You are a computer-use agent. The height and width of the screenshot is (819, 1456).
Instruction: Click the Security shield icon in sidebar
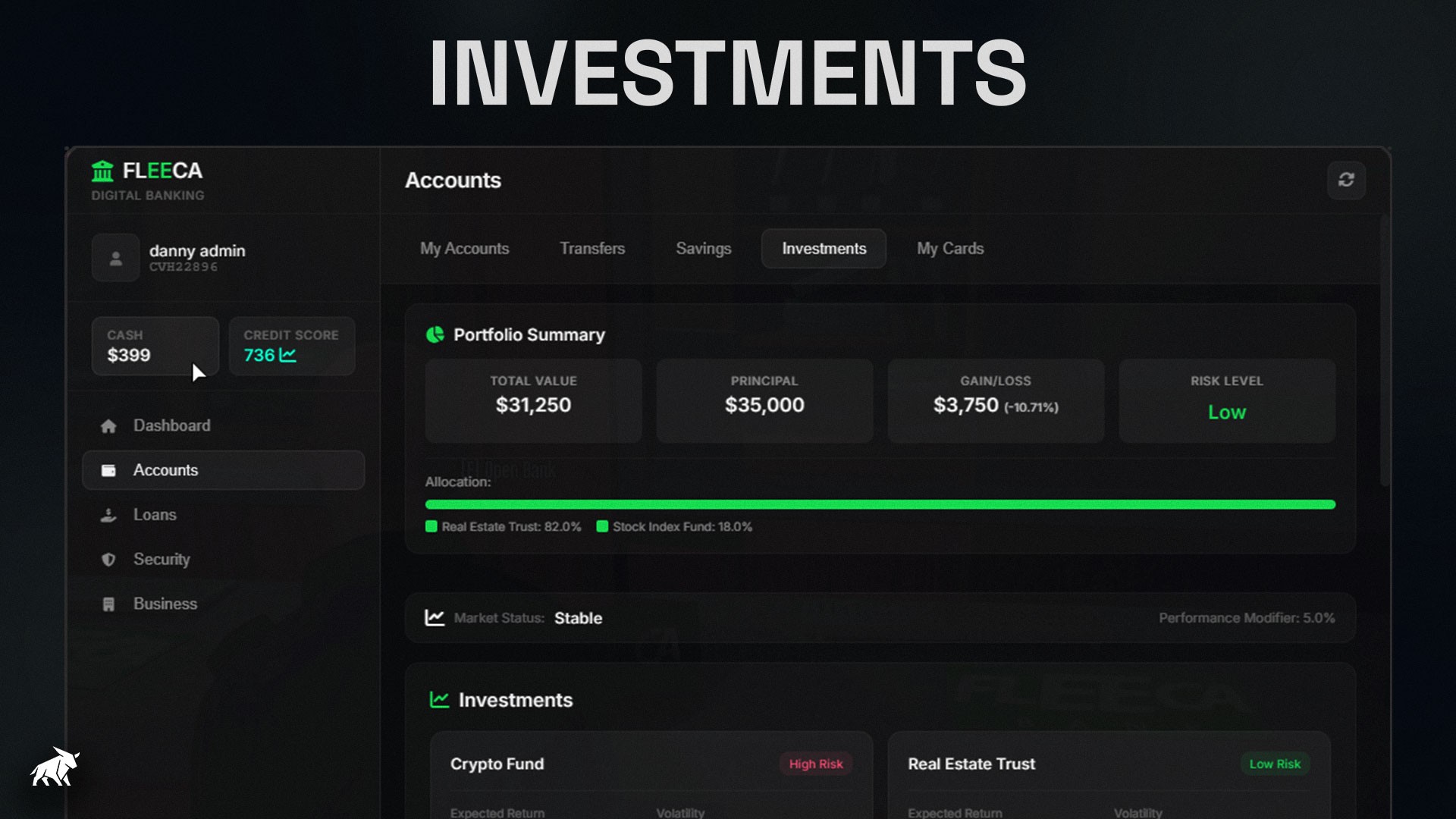tap(108, 560)
